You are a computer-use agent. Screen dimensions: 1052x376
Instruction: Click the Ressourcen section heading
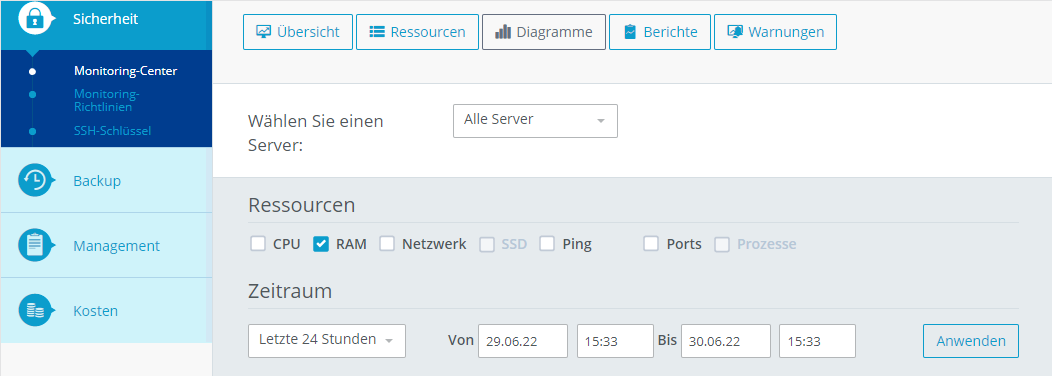pos(301,205)
